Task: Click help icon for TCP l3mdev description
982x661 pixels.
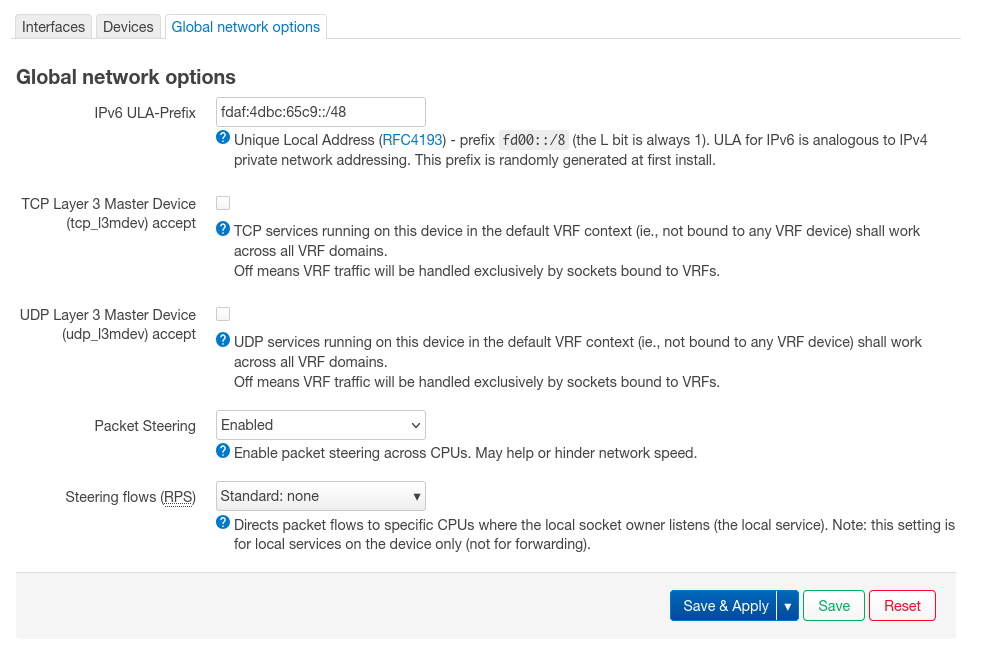Action: (x=223, y=229)
